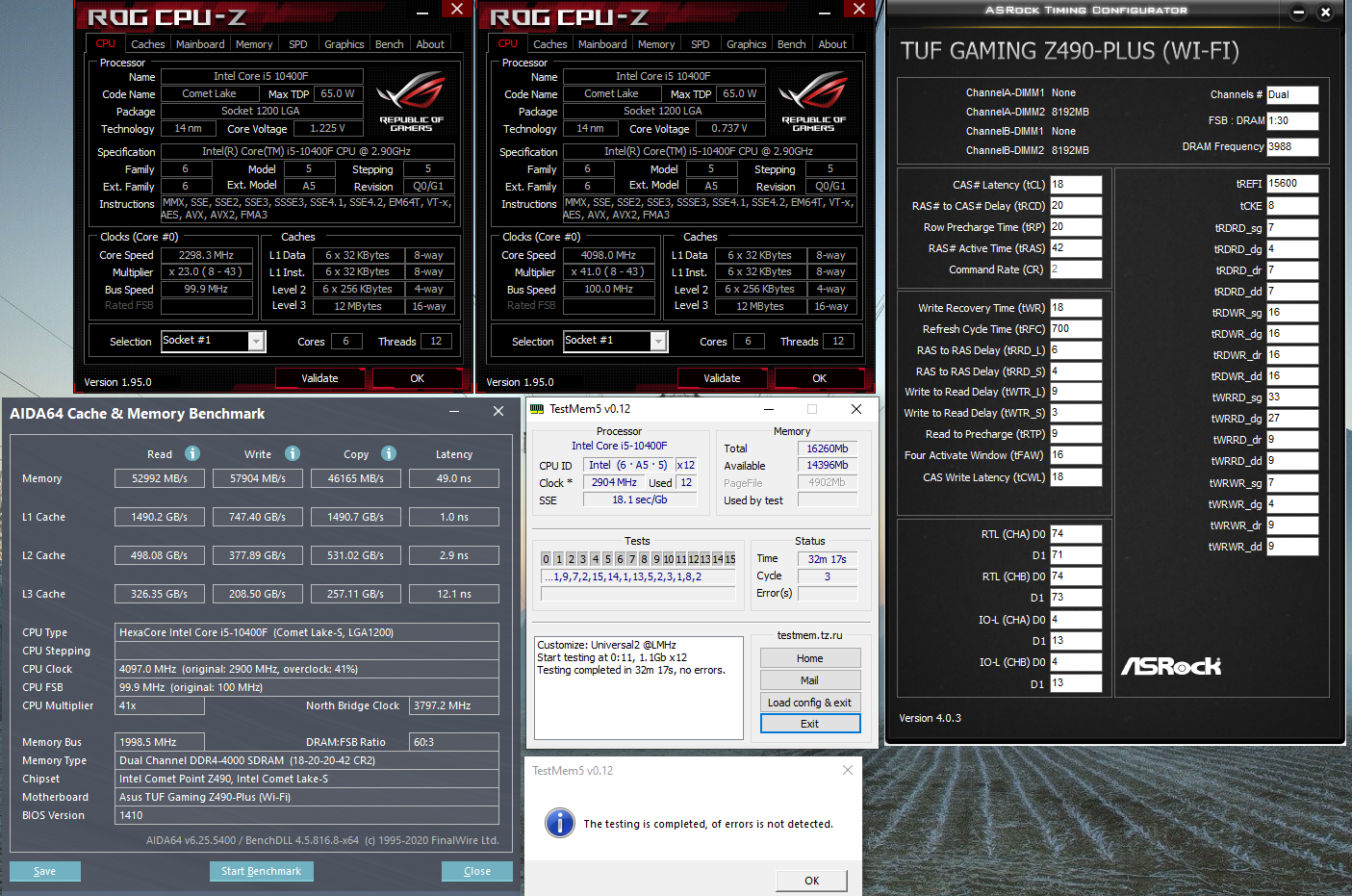The image size is (1352, 896).
Task: Click the Command Rate (CR) field
Action: (1076, 269)
